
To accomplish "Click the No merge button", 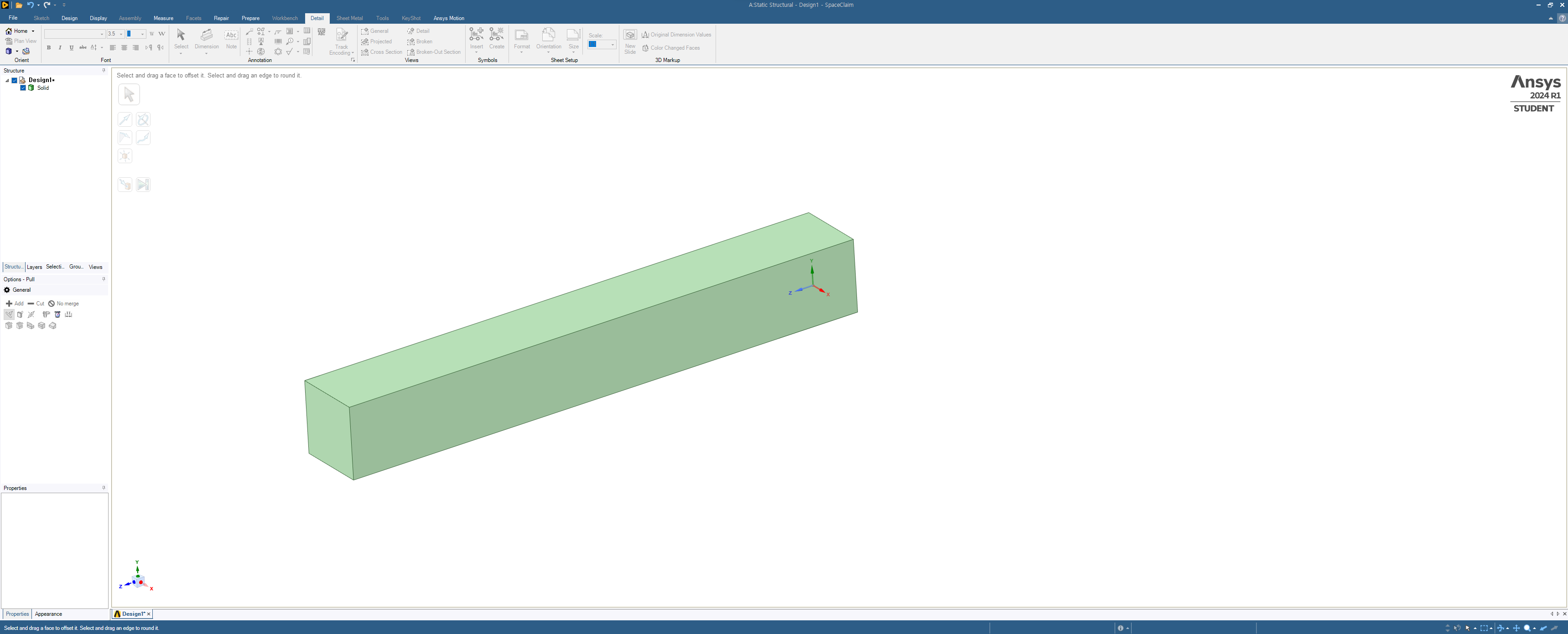I will click(64, 304).
